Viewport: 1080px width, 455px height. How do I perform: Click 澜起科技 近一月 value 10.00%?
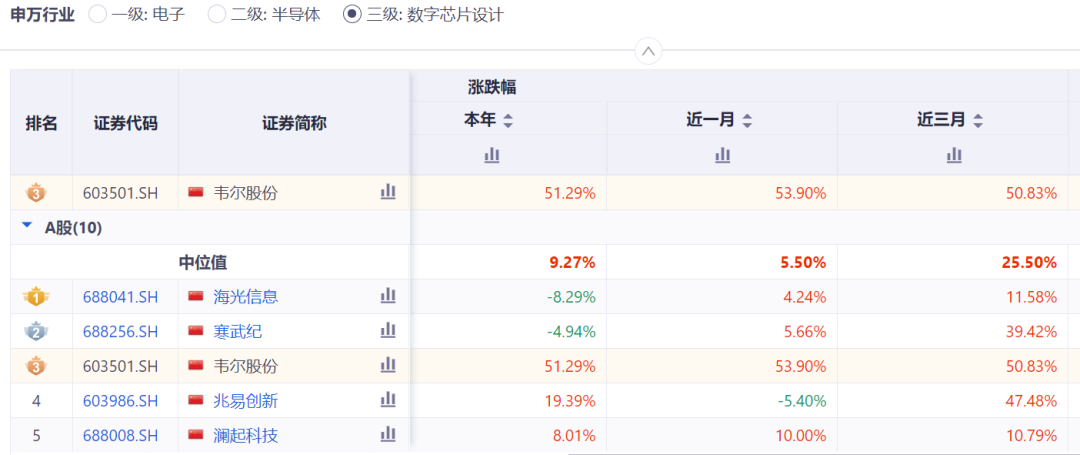point(799,435)
